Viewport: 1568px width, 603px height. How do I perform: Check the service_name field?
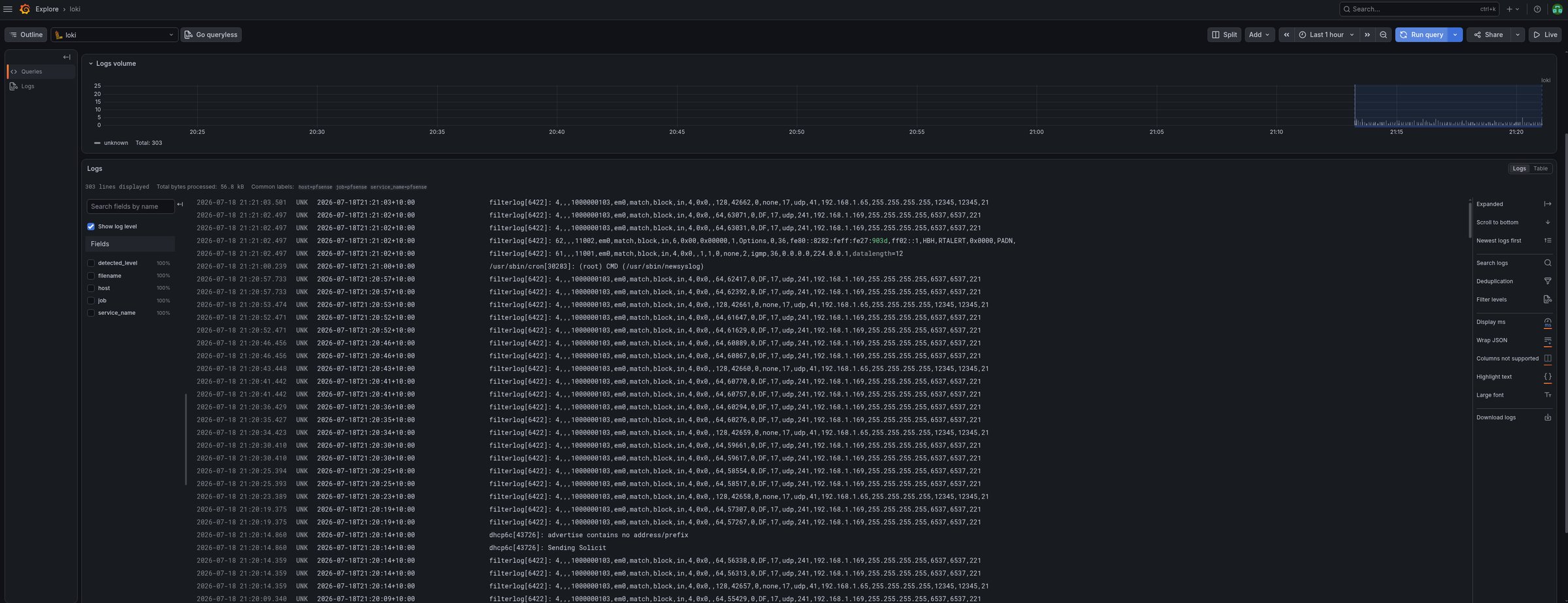pos(91,313)
